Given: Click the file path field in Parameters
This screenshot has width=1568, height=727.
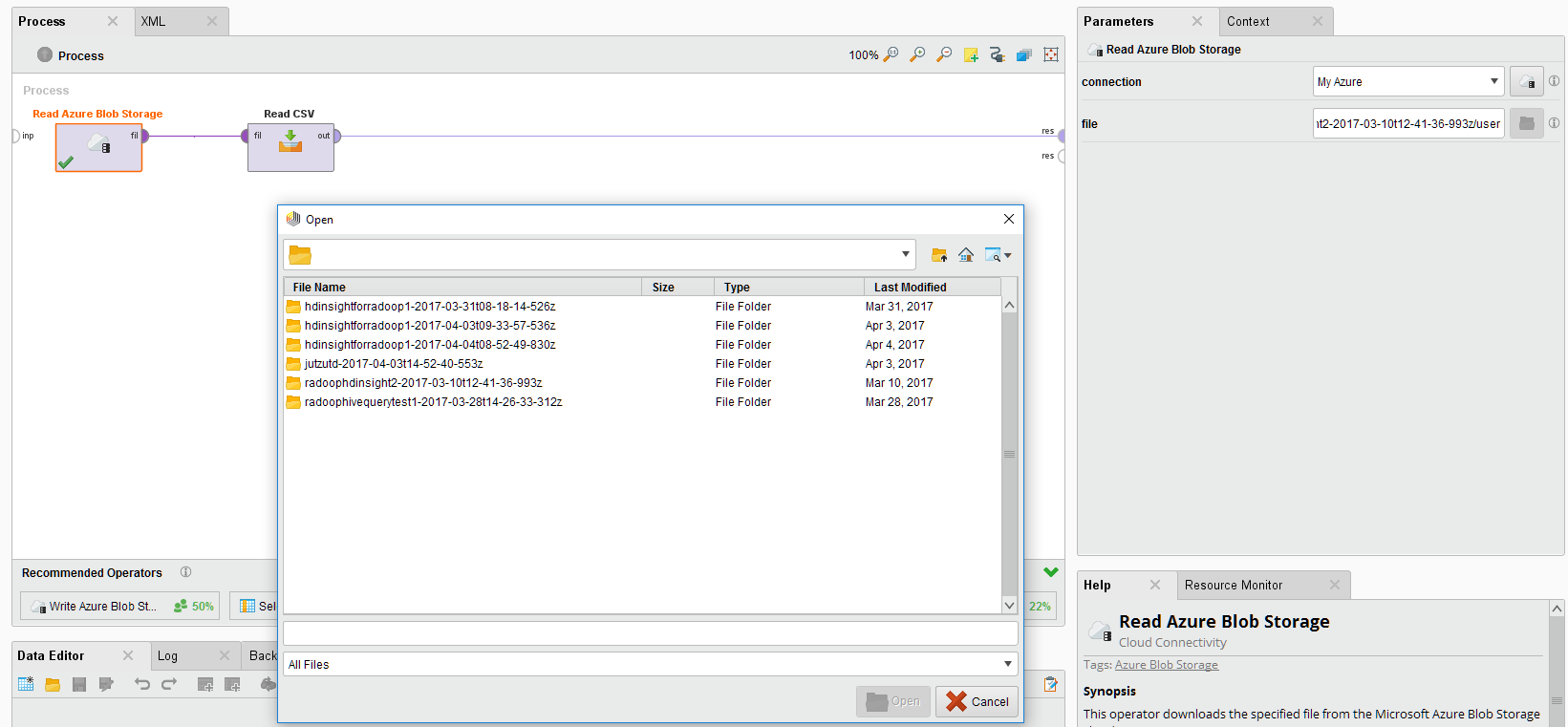Looking at the screenshot, I should click(x=1408, y=123).
